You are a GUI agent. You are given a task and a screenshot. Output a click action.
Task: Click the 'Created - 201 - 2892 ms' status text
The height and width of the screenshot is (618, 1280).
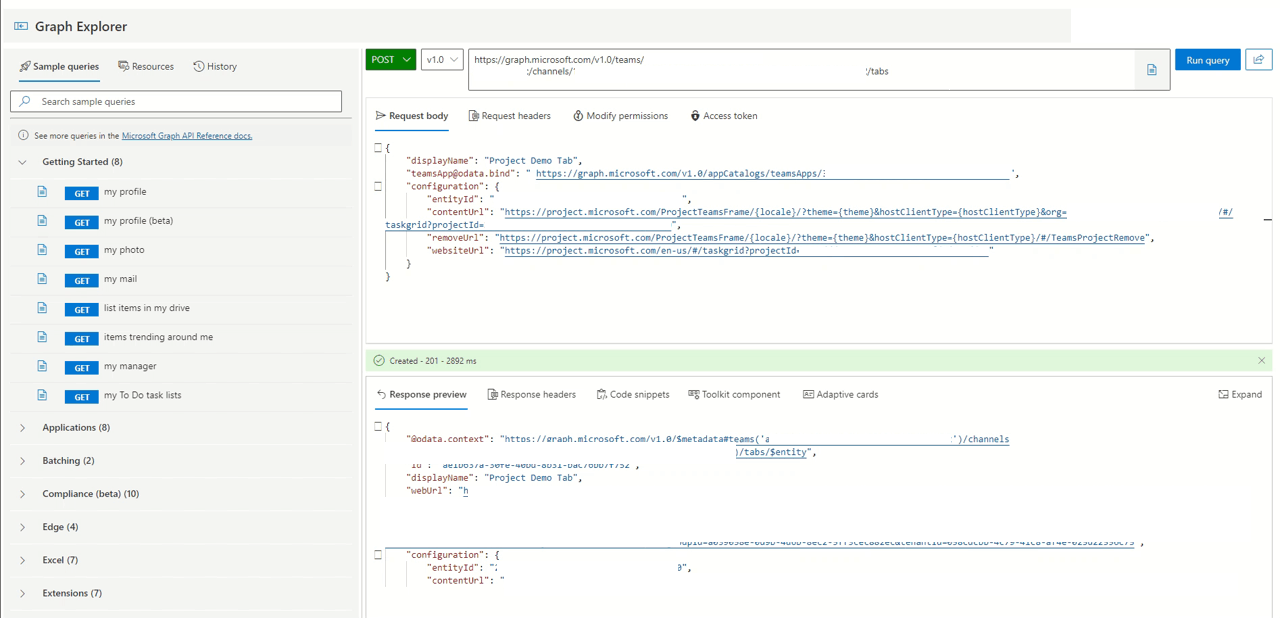(x=433, y=361)
